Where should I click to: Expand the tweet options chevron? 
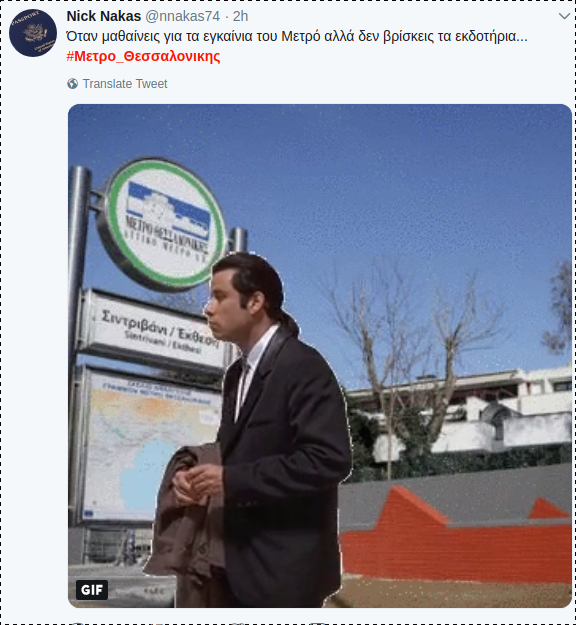pos(564,16)
